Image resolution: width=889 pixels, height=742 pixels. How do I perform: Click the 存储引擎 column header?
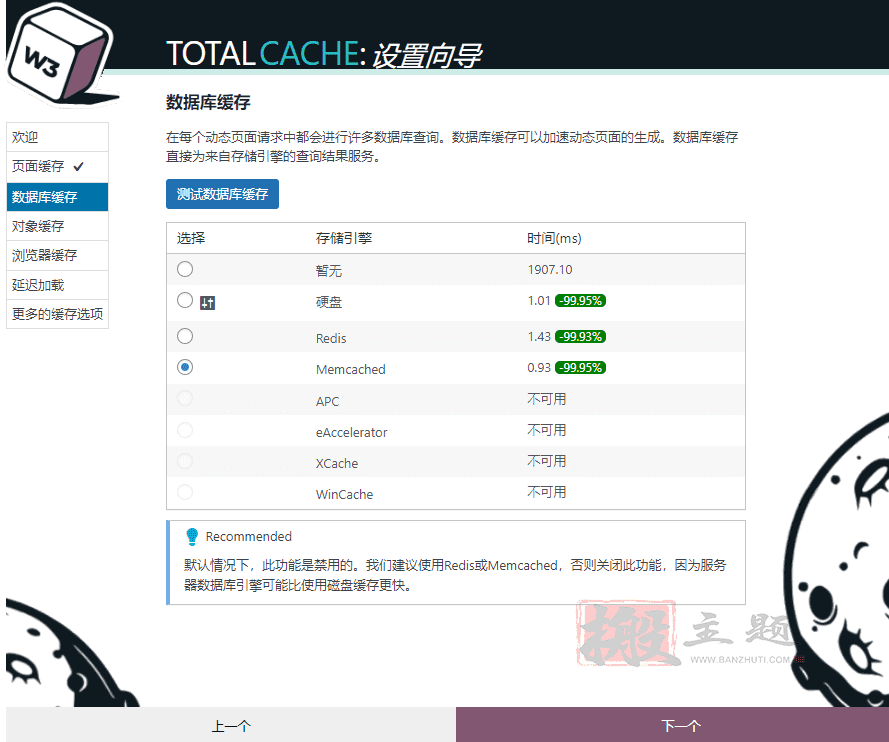click(x=344, y=238)
